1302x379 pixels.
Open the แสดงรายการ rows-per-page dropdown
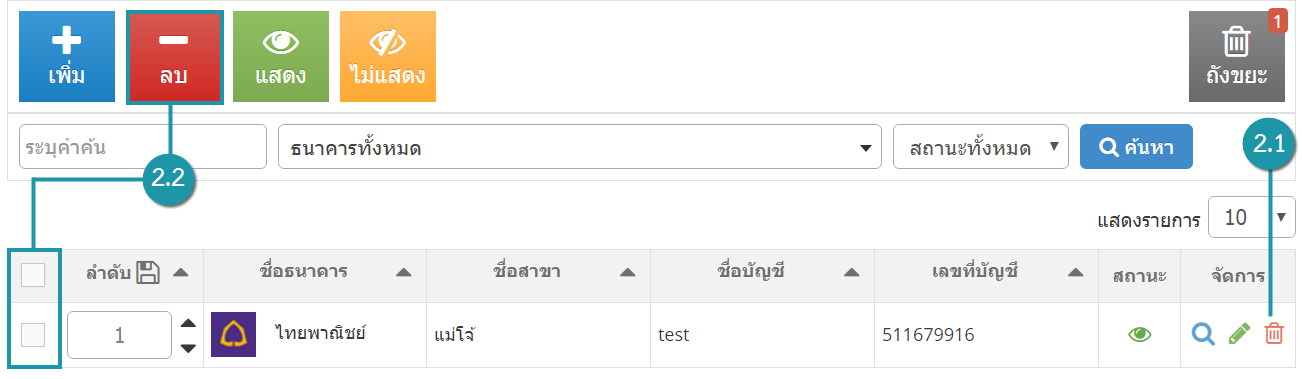[x=1252, y=217]
